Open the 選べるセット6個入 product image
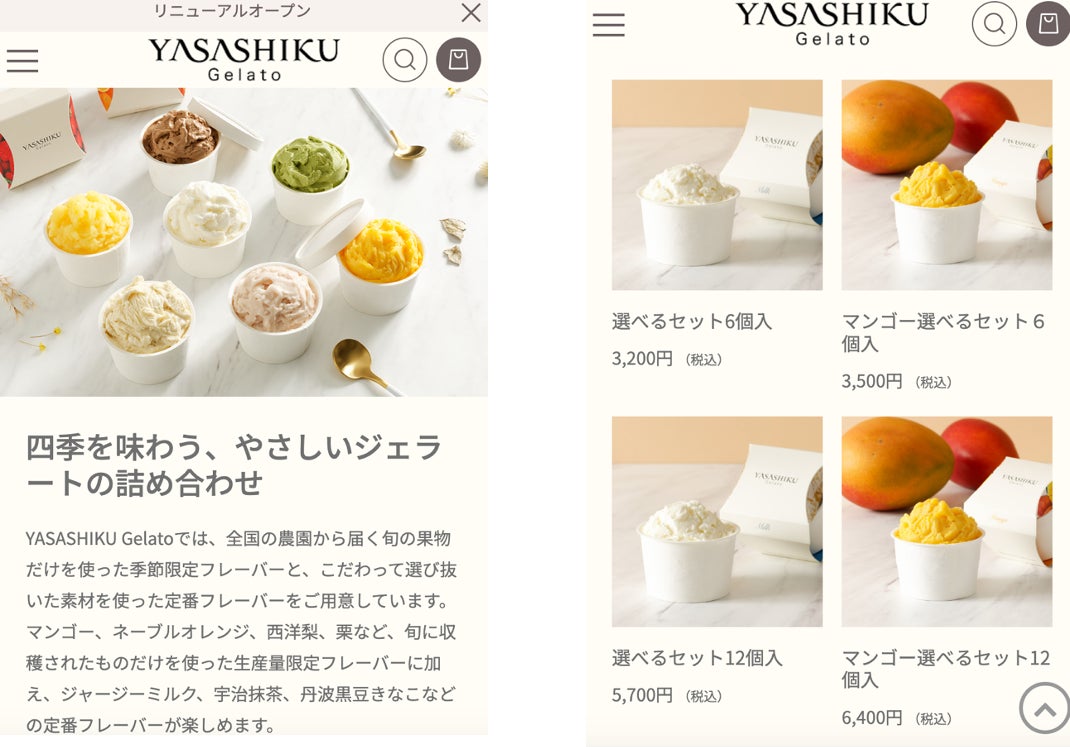Viewport: 1070px width, 747px height. (x=717, y=185)
